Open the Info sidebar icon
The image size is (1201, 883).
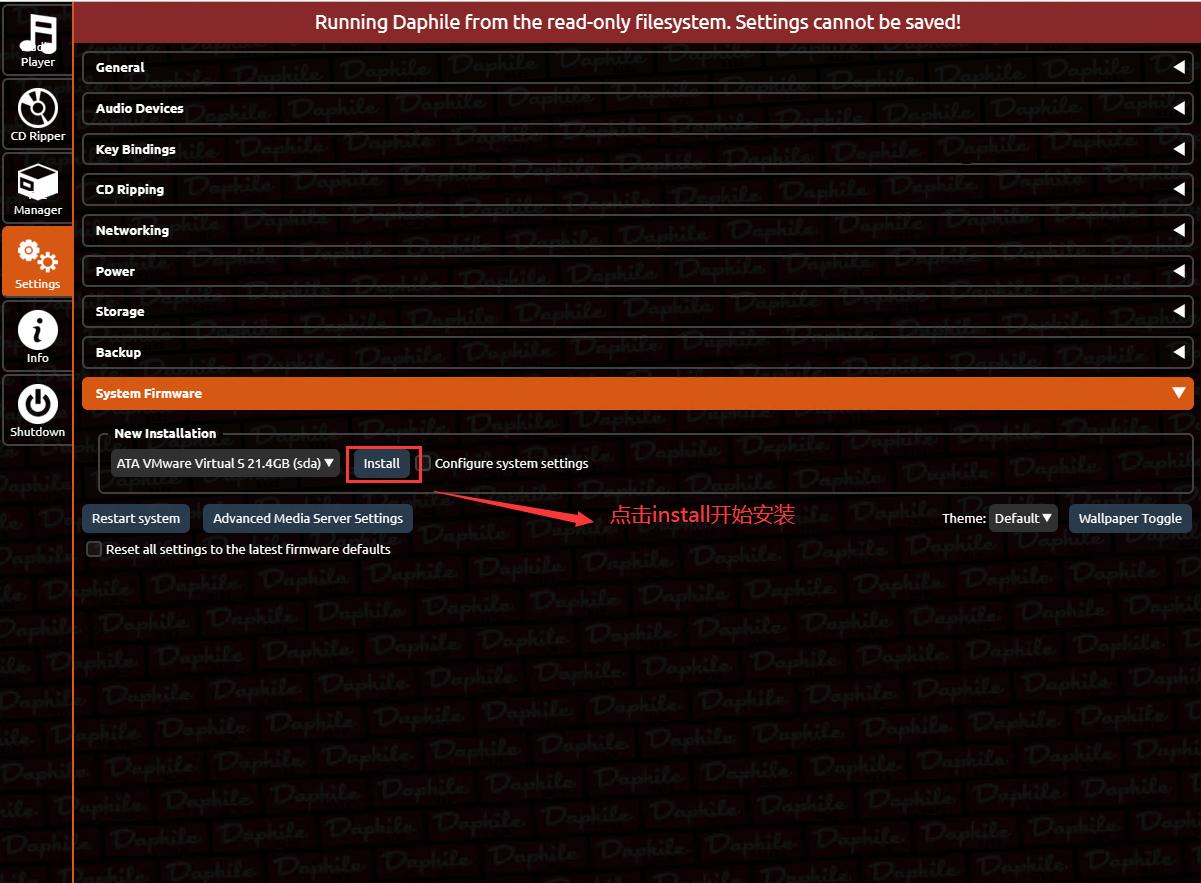[x=37, y=336]
